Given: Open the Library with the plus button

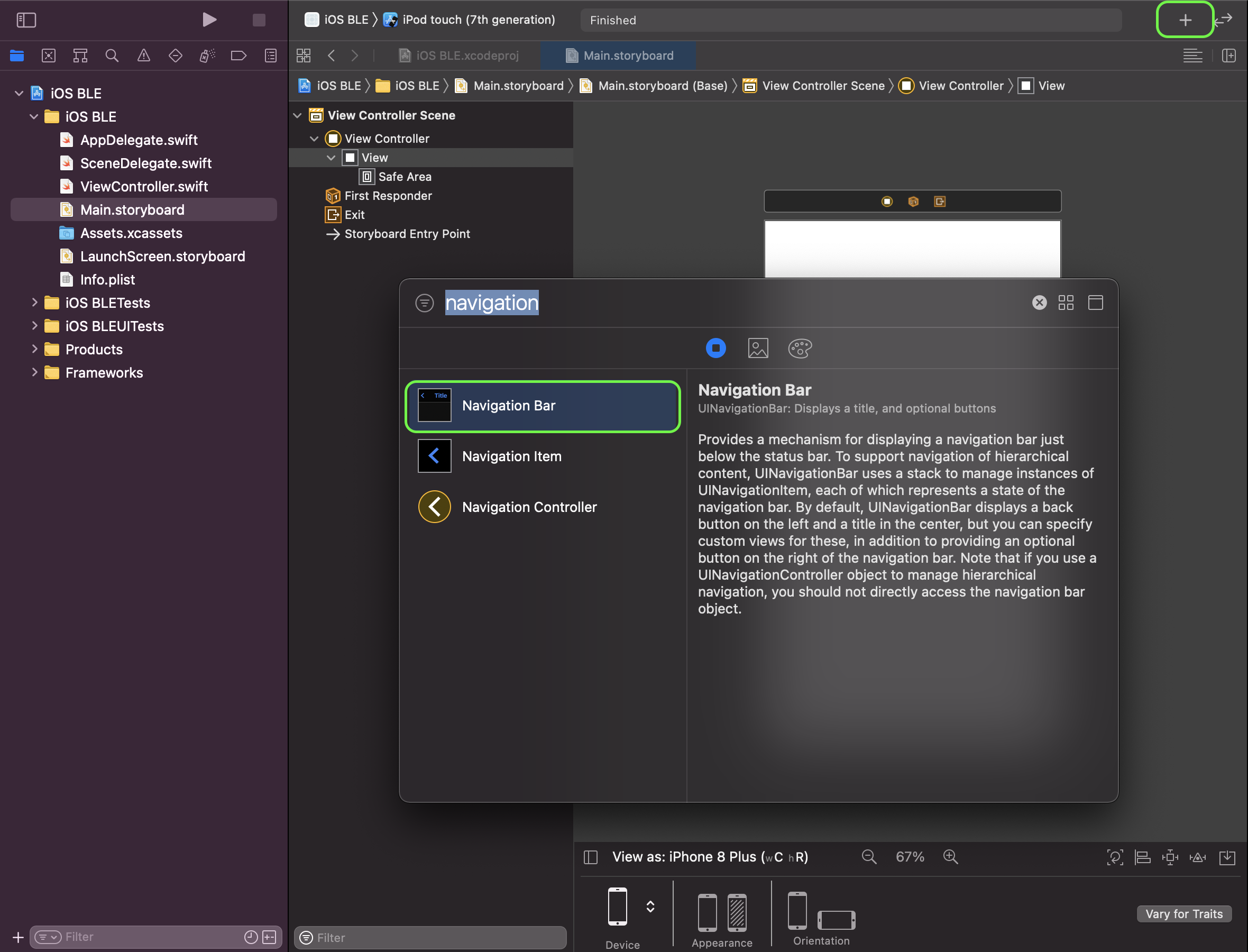Looking at the screenshot, I should pyautogui.click(x=1185, y=20).
